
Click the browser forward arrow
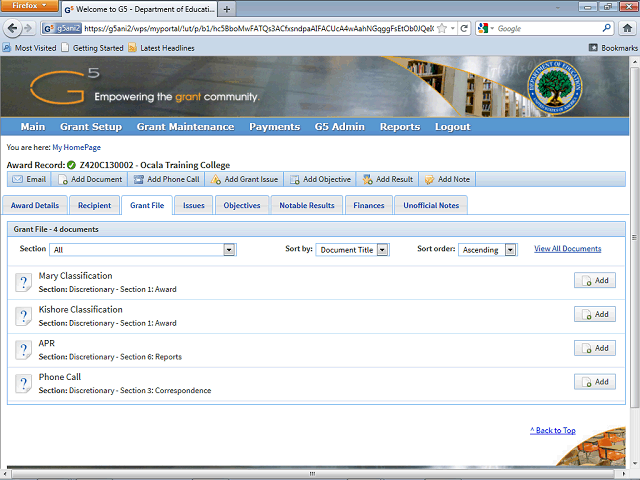coord(28,28)
